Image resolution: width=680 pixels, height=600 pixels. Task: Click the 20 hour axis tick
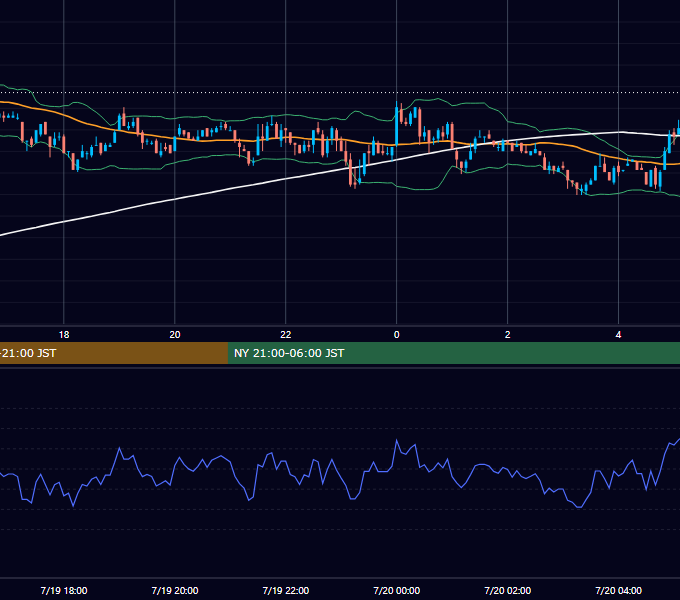click(175, 335)
